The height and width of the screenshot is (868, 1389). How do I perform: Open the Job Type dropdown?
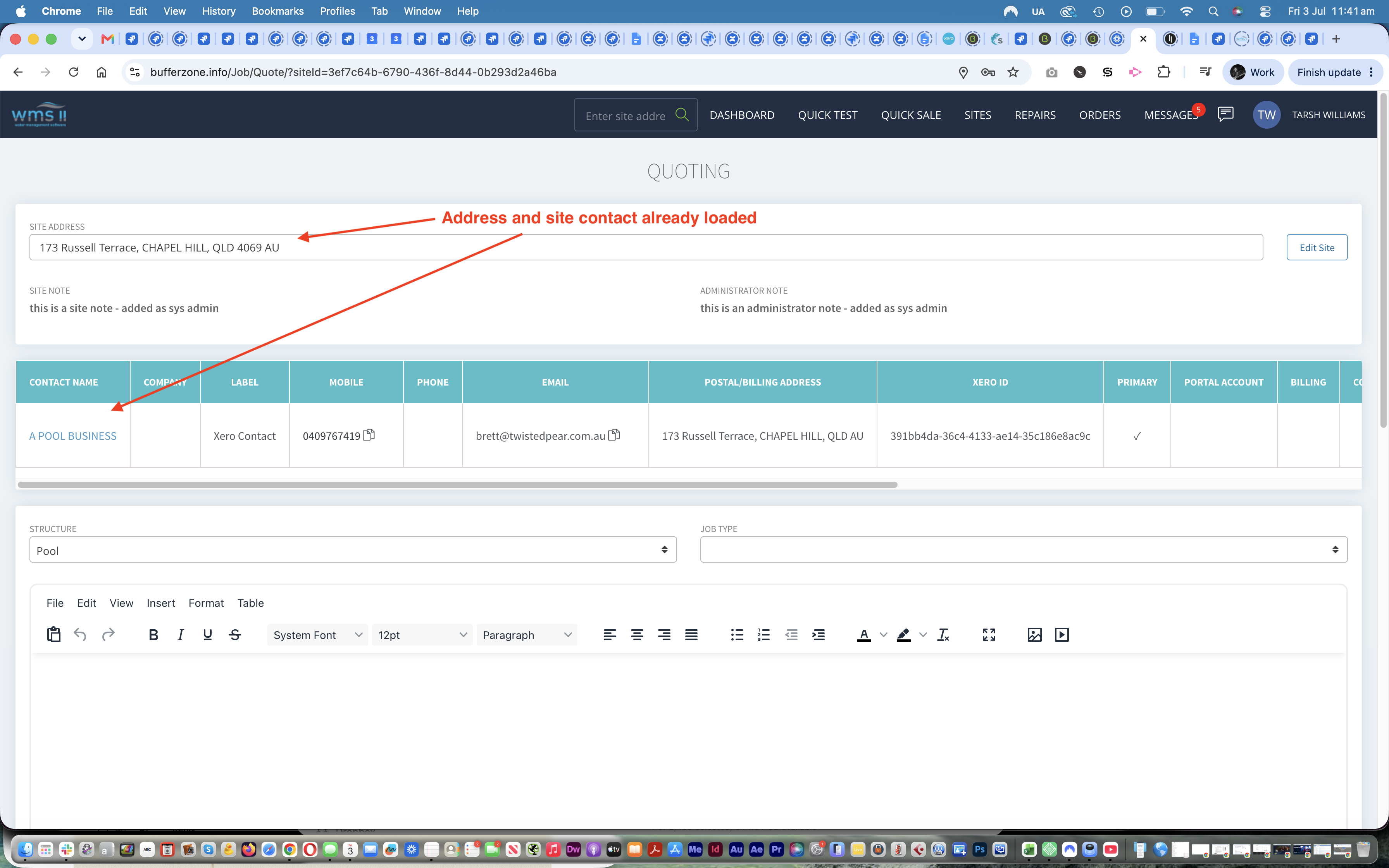(x=1024, y=550)
